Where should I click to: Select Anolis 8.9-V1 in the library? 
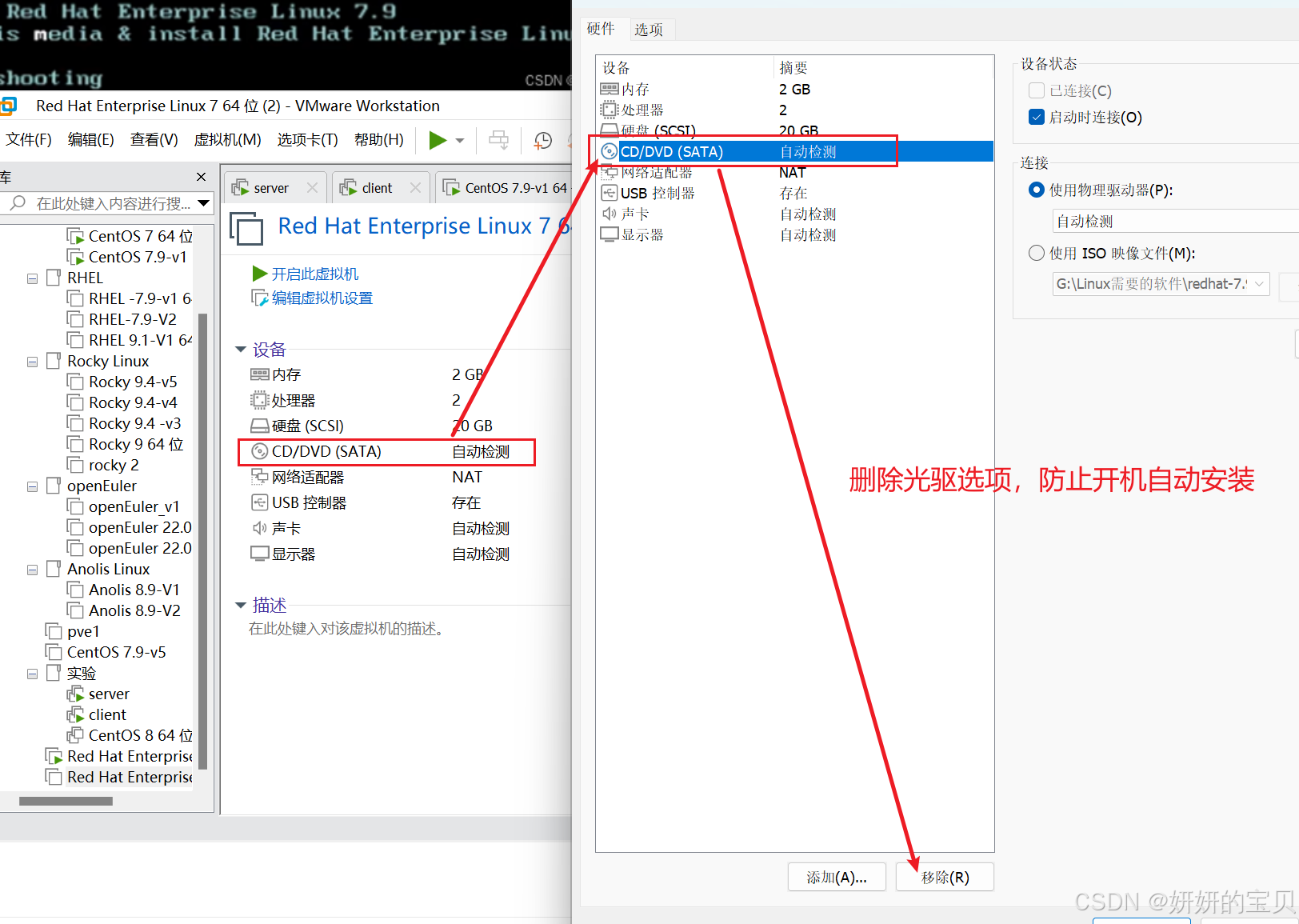tap(134, 590)
